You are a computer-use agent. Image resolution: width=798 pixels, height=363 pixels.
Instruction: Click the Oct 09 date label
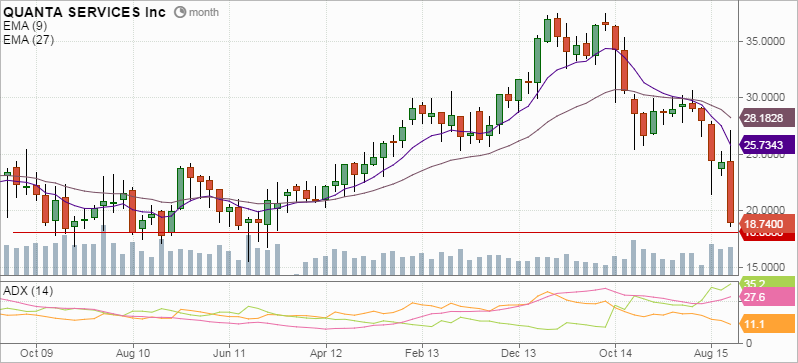coord(38,352)
